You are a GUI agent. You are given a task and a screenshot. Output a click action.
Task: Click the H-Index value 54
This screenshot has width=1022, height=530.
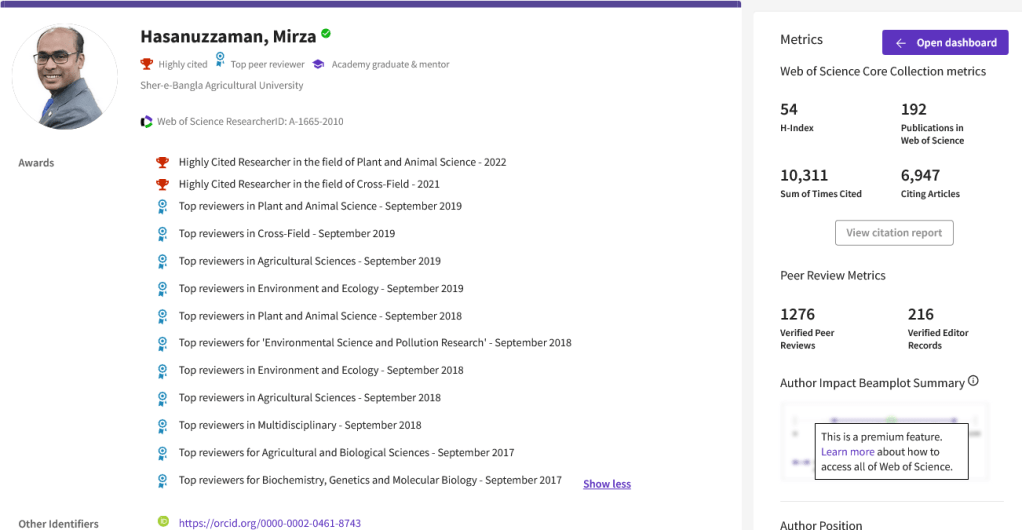pos(789,109)
